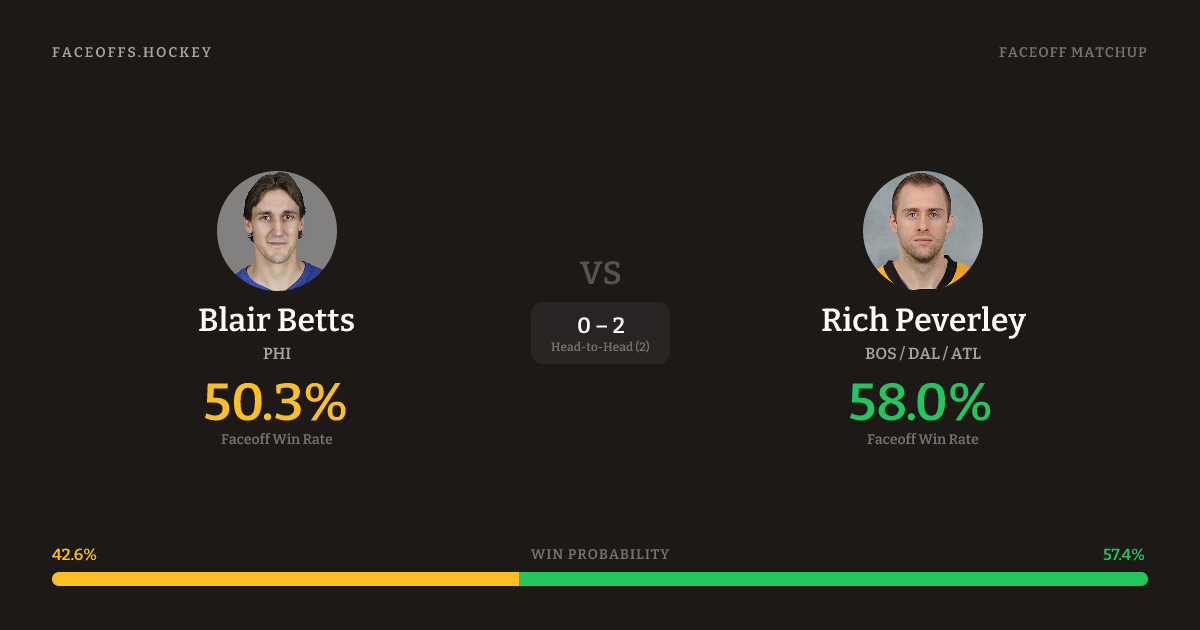
Task: Click Blair Betts' 50.3% win rate
Action: pos(275,402)
